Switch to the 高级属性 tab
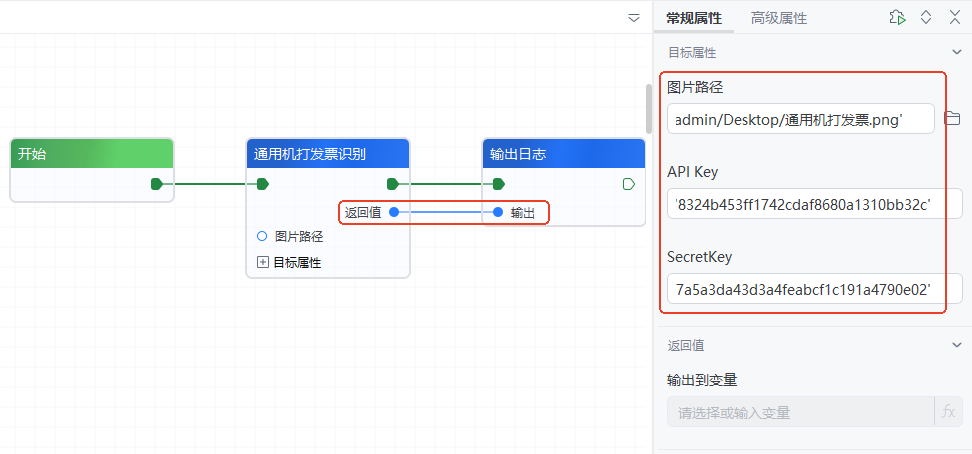972x454 pixels. [778, 18]
